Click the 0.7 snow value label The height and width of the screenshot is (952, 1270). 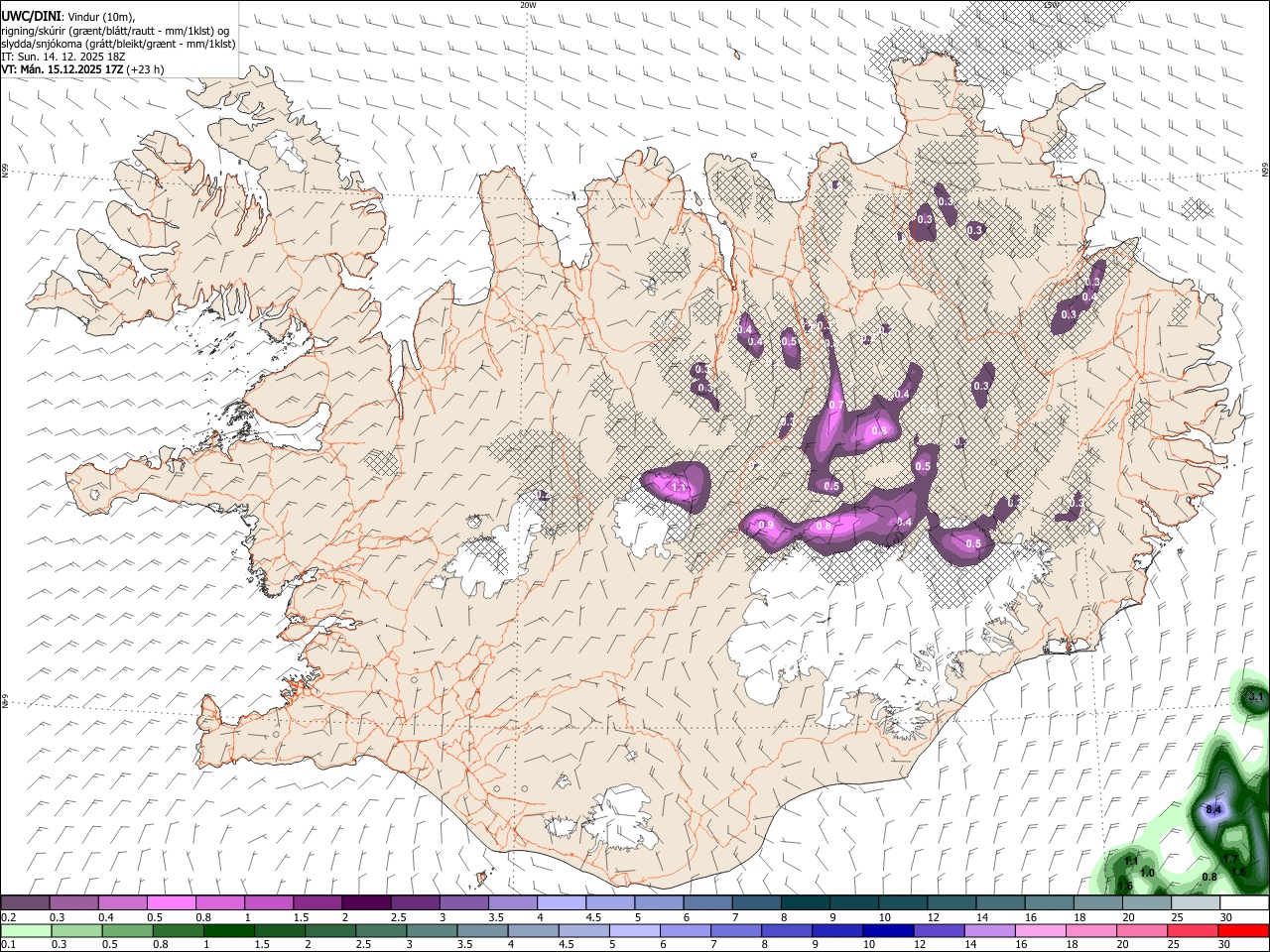point(835,406)
